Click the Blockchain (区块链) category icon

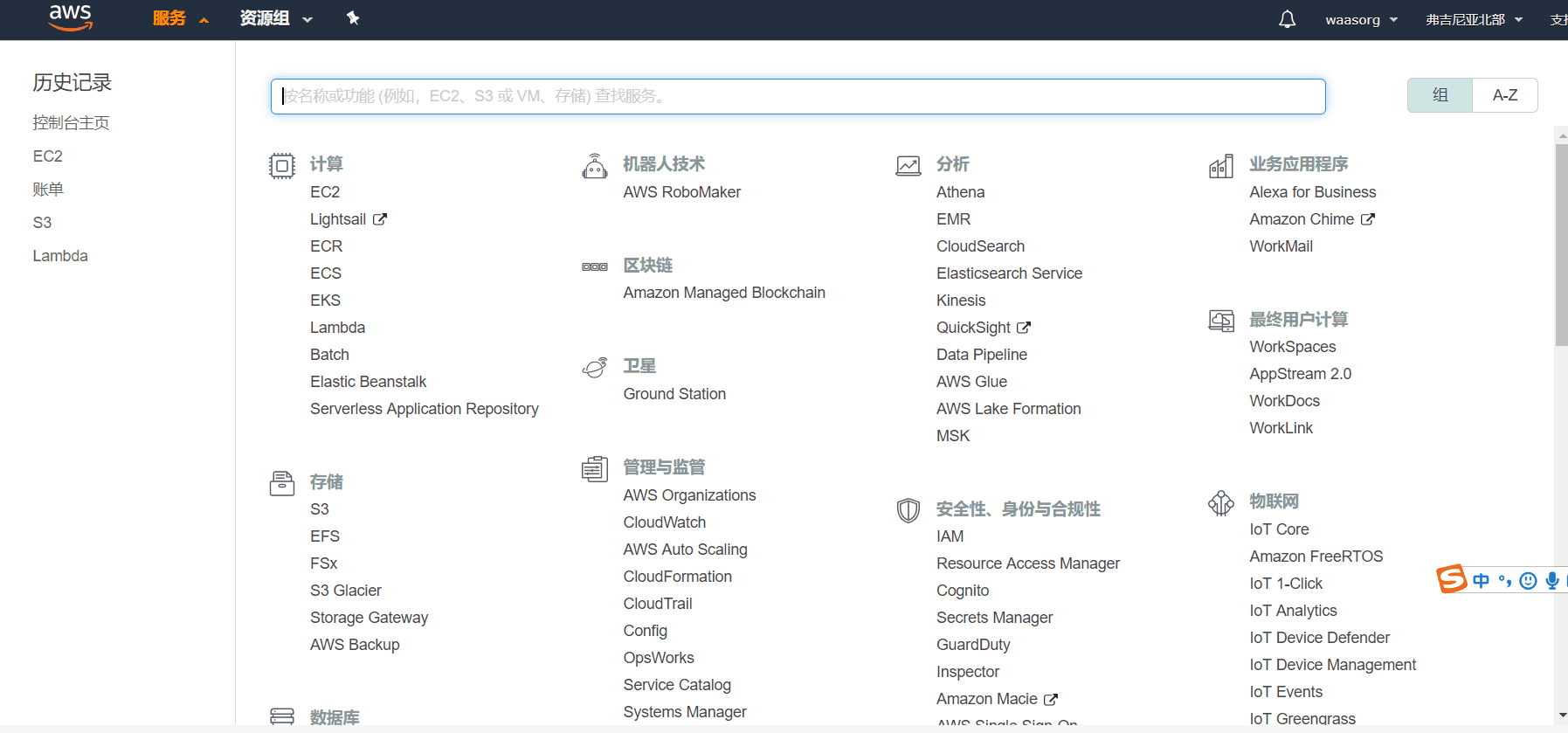click(595, 266)
